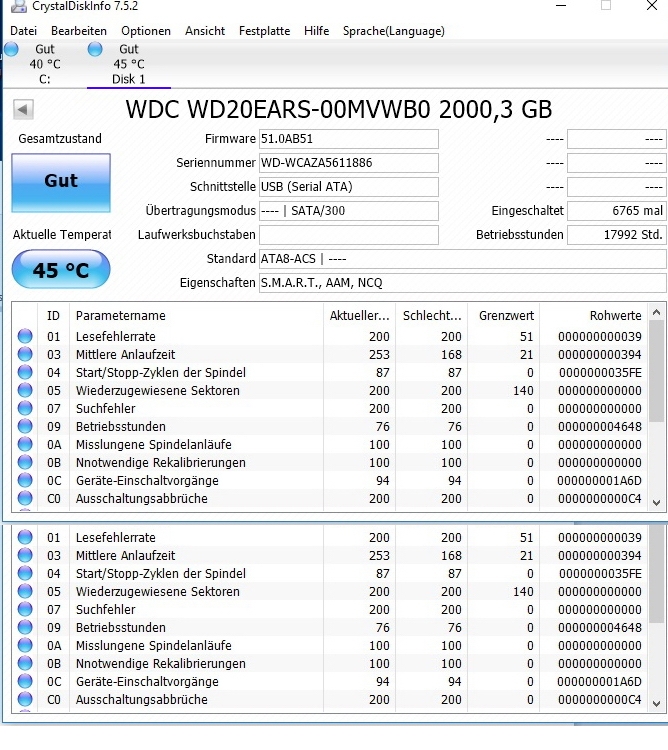Open the Bearbeiten menu
668x750 pixels.
(x=79, y=31)
